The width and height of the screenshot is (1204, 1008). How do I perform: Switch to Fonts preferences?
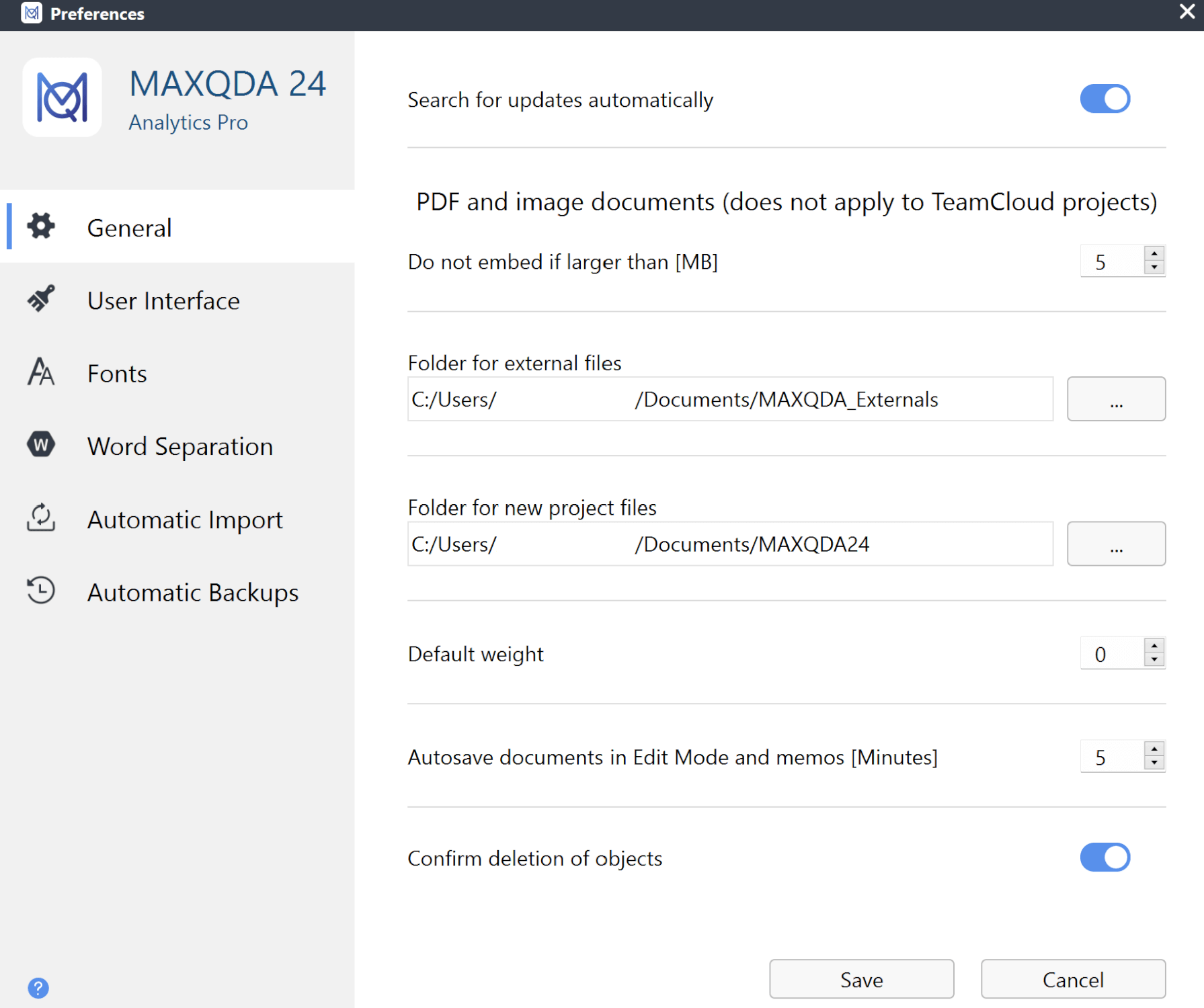coord(177,373)
